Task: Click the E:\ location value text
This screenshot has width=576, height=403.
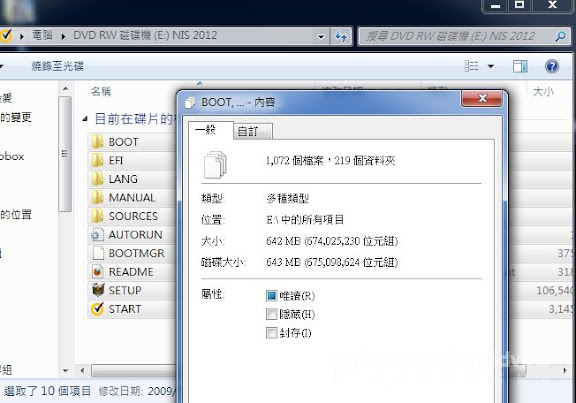Action: tap(305, 220)
